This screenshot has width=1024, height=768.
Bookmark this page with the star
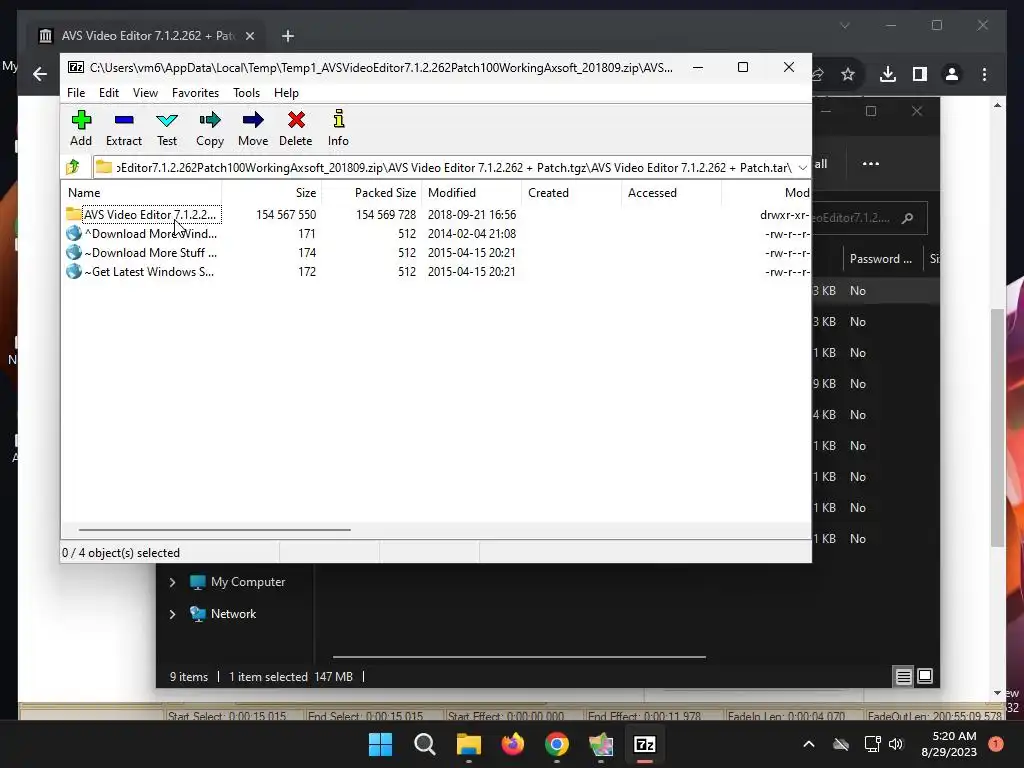[x=848, y=74]
